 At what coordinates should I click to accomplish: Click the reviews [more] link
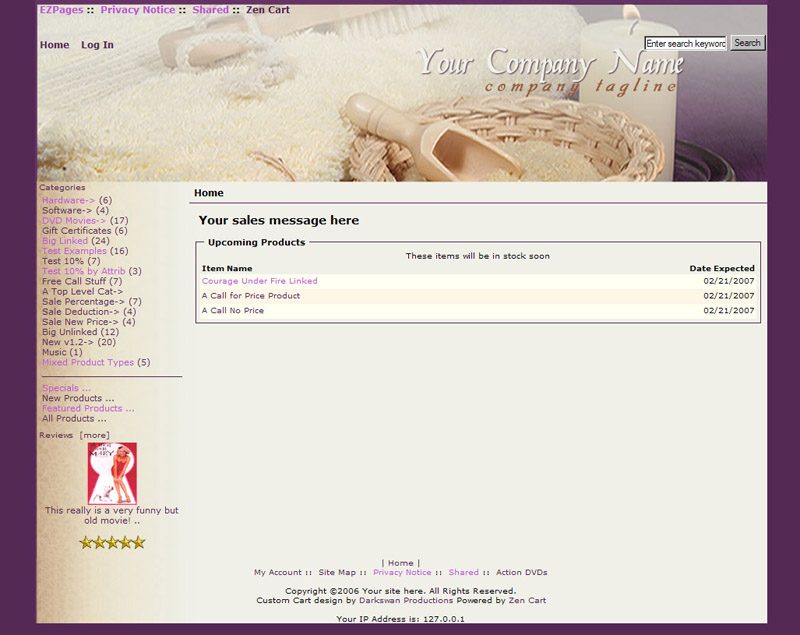95,435
